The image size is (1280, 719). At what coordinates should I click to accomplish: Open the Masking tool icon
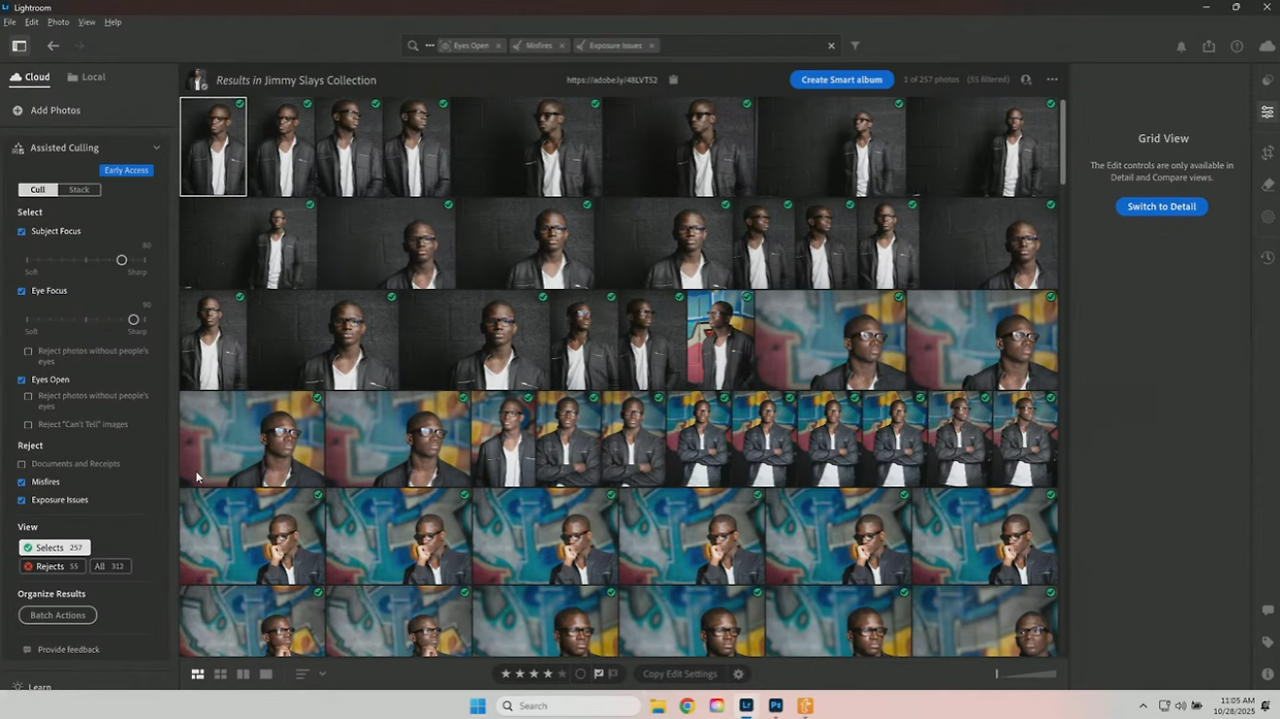[1267, 217]
